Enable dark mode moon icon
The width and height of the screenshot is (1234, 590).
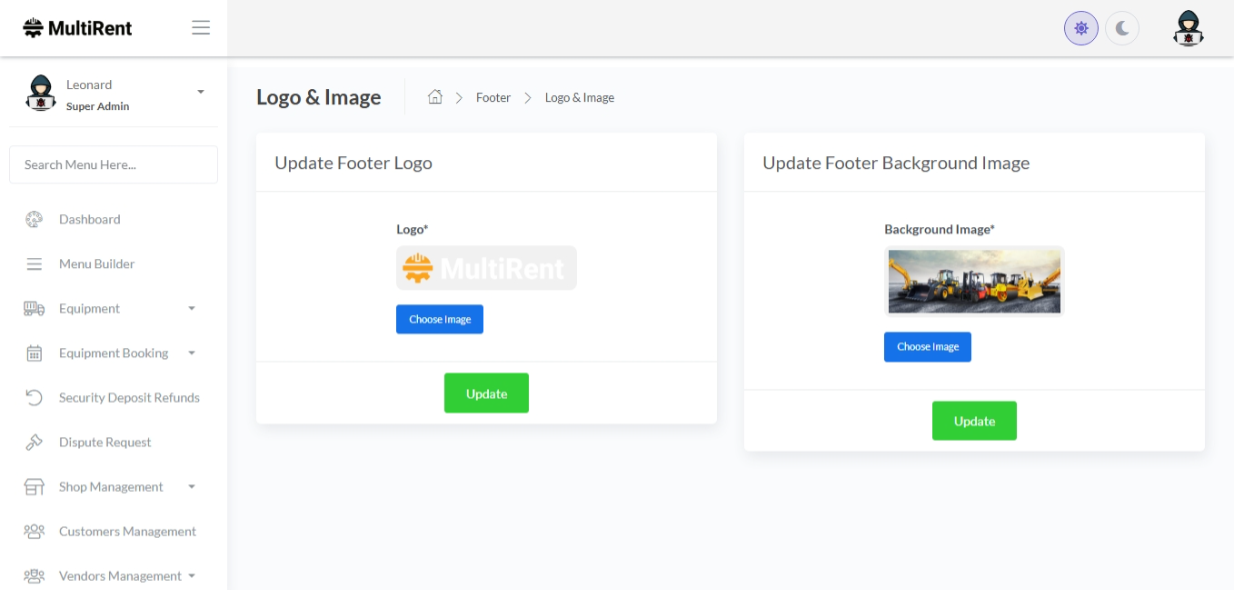(1122, 28)
